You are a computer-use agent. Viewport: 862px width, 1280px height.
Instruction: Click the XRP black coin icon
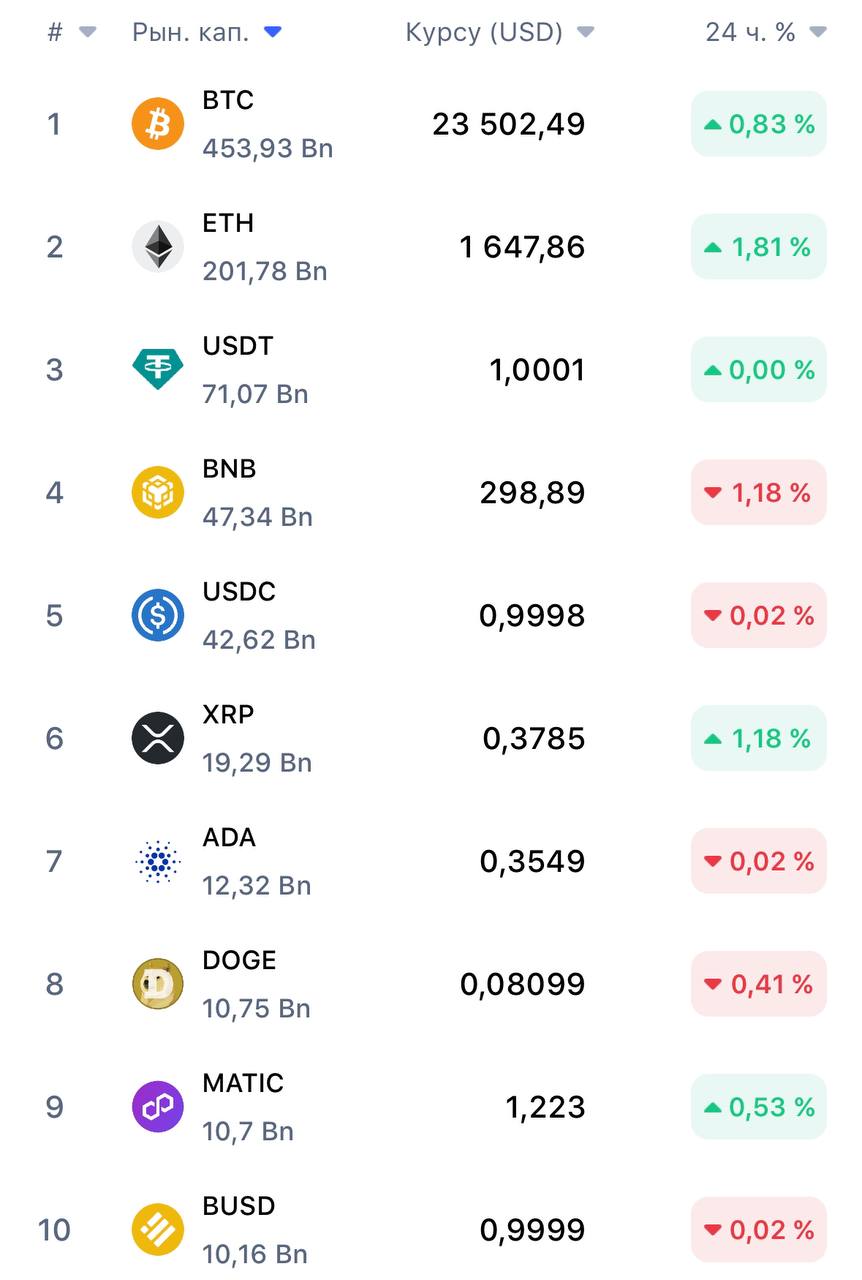pyautogui.click(x=158, y=738)
